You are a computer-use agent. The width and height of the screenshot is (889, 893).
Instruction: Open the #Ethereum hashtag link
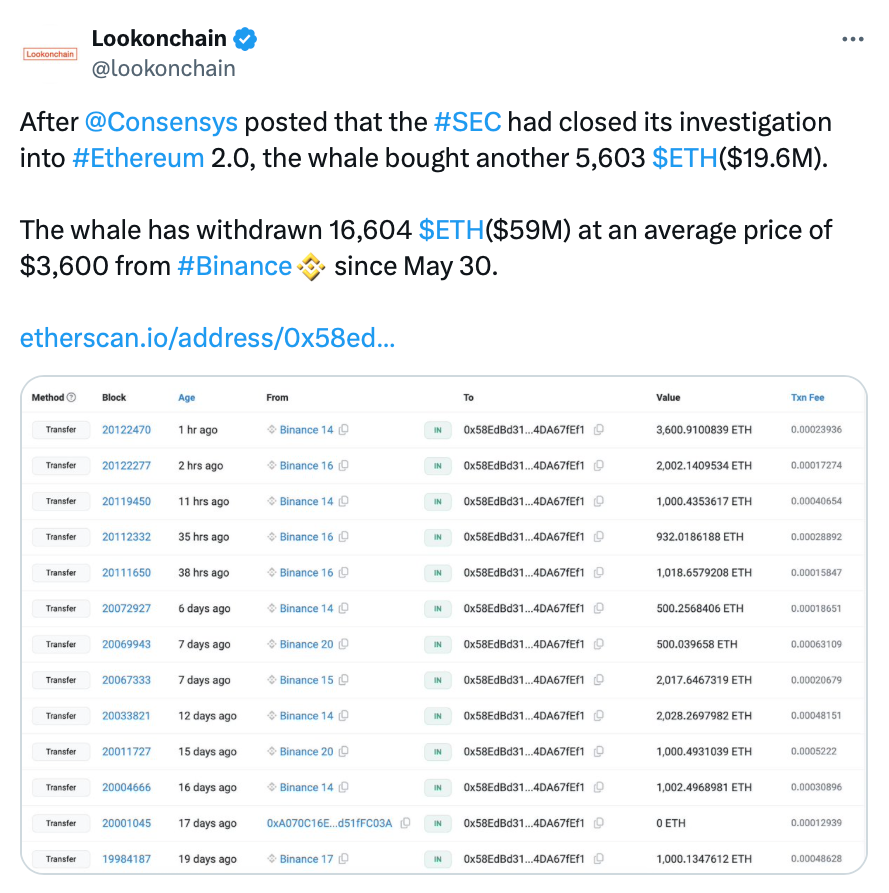138,158
